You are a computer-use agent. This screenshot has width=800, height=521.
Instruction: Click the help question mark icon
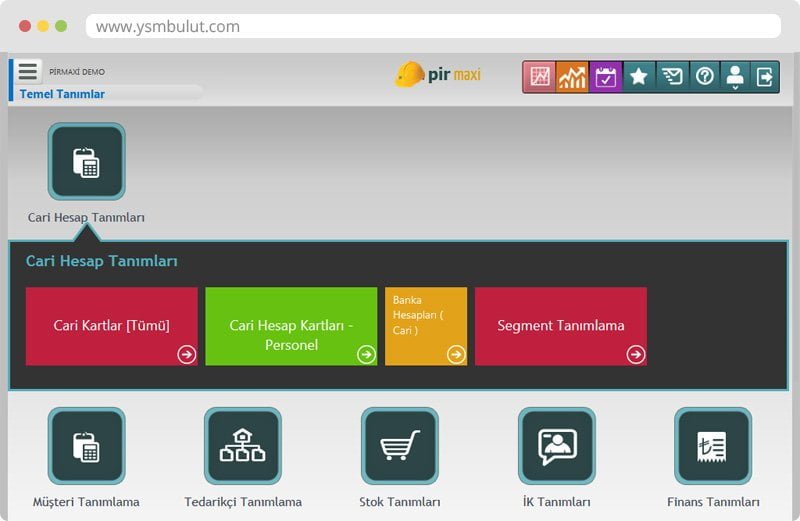704,77
